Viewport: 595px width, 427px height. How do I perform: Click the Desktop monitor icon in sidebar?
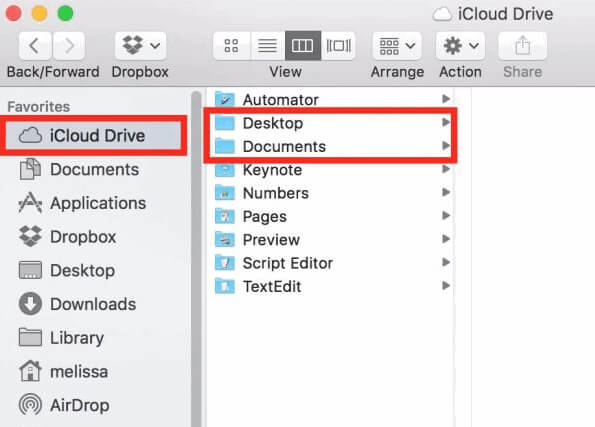point(30,270)
